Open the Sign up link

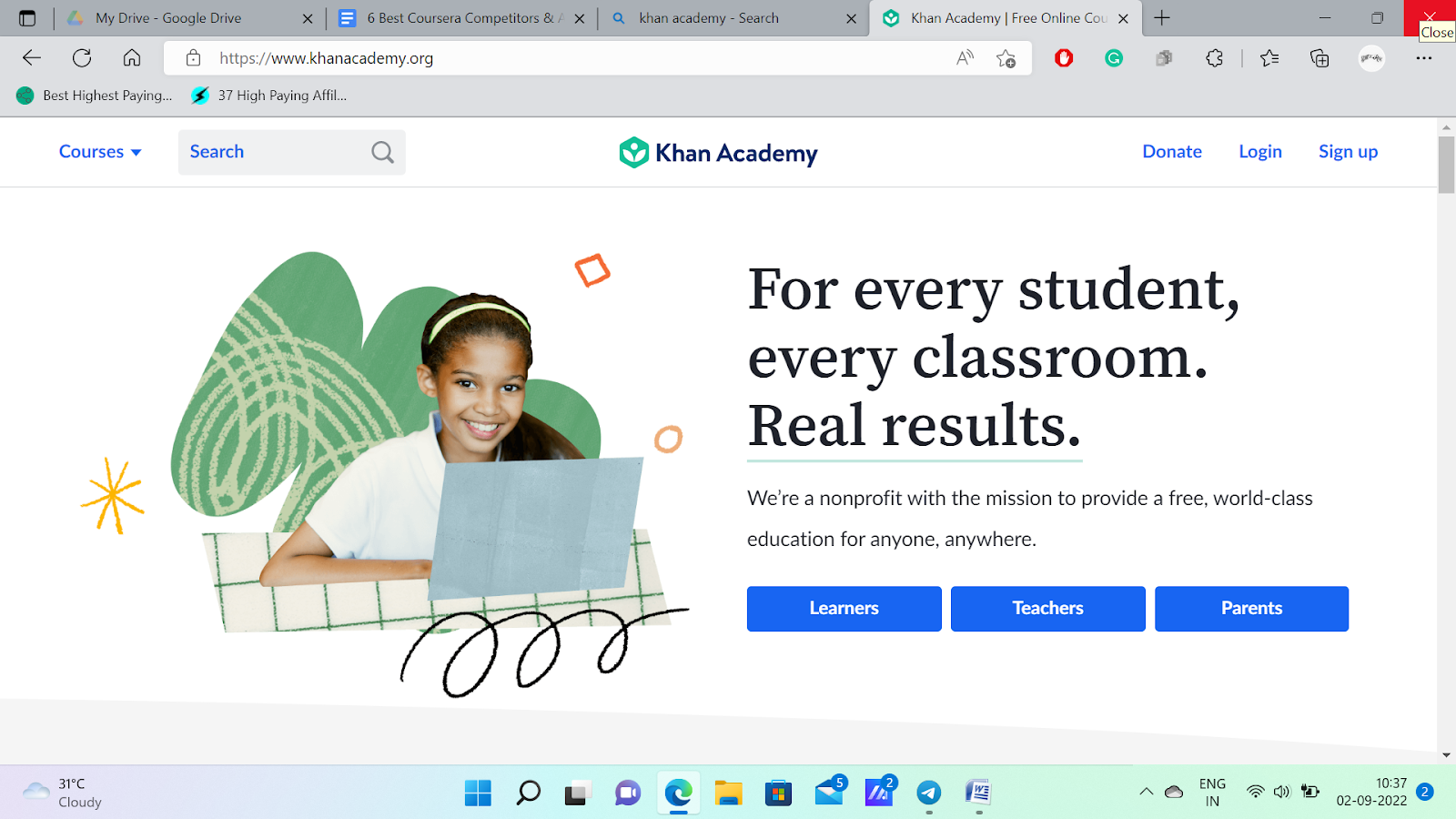(1348, 152)
